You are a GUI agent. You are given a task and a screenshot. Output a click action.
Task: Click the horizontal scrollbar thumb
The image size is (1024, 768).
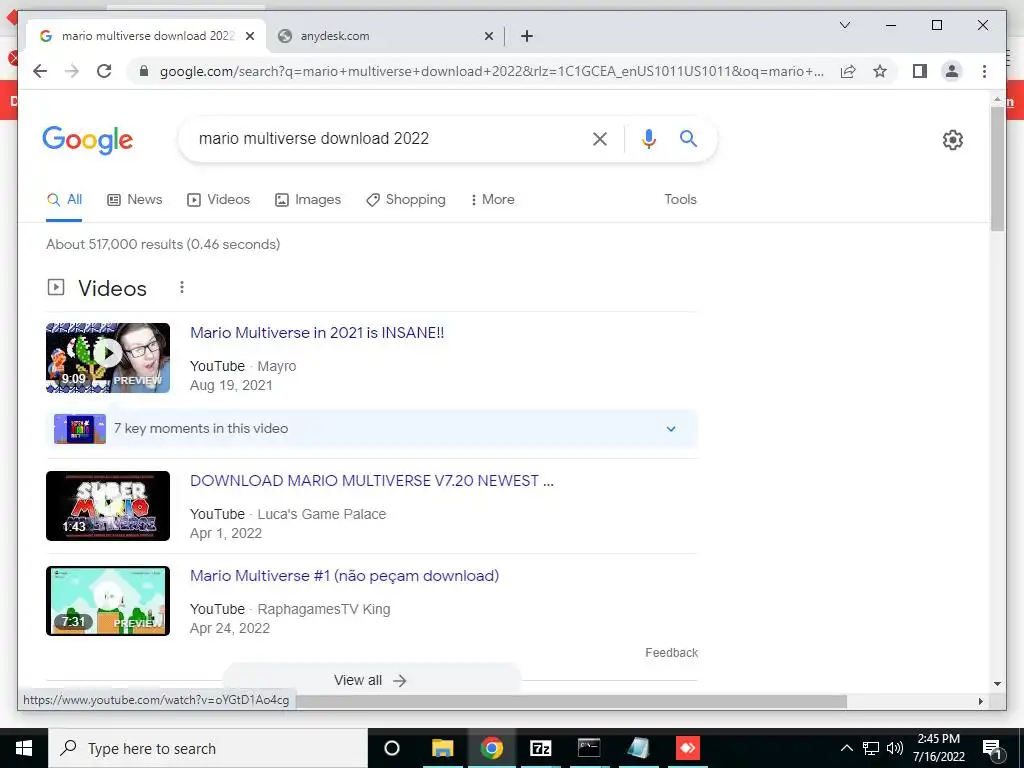pos(571,701)
